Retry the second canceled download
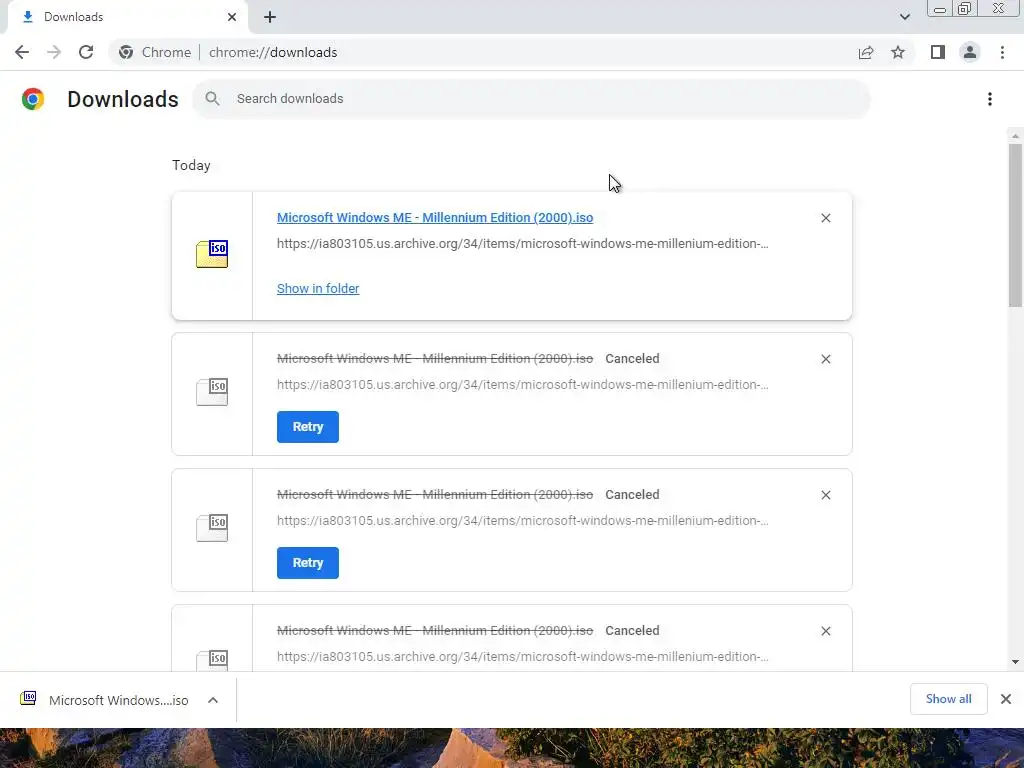This screenshot has width=1024, height=768. pos(308,563)
